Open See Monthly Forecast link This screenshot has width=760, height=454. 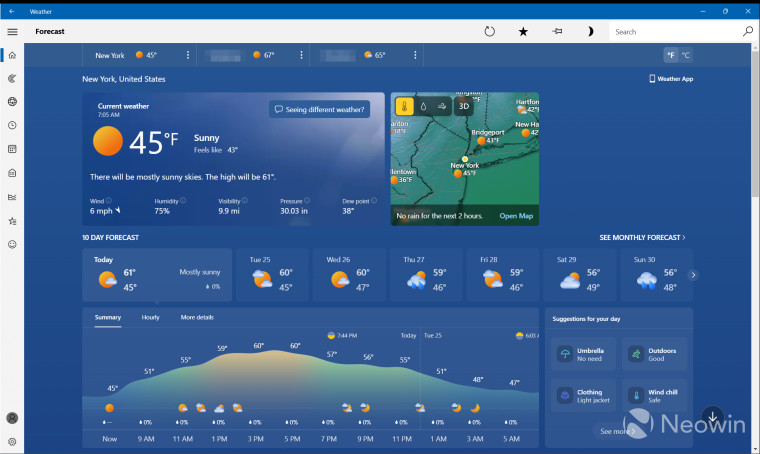(x=642, y=237)
